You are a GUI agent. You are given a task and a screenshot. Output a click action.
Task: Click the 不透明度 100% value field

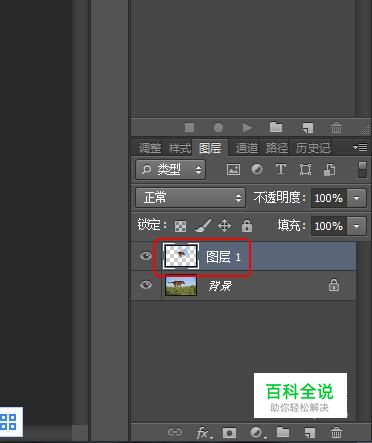(329, 198)
